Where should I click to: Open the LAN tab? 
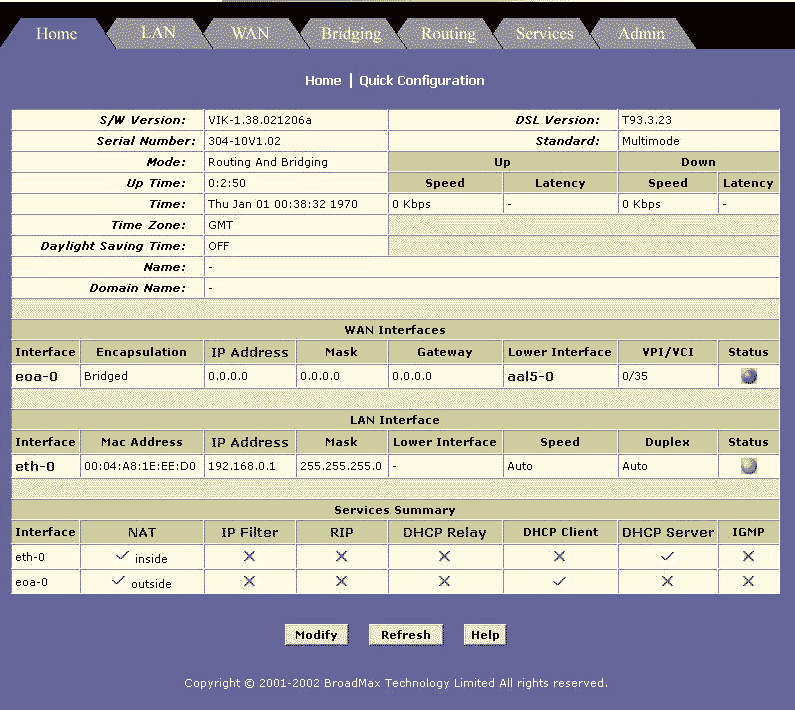pos(158,33)
